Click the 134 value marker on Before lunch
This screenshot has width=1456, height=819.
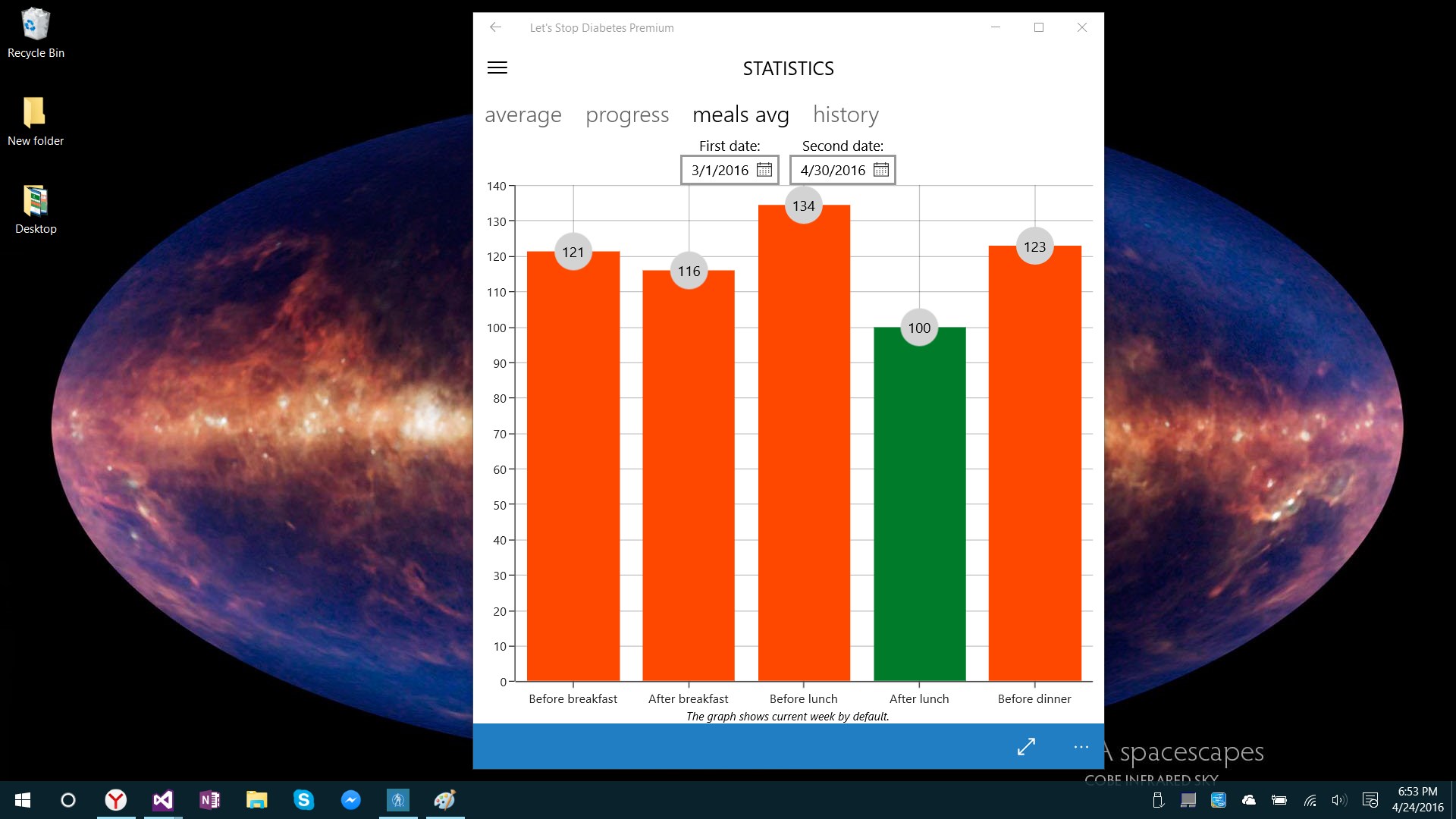coord(803,206)
